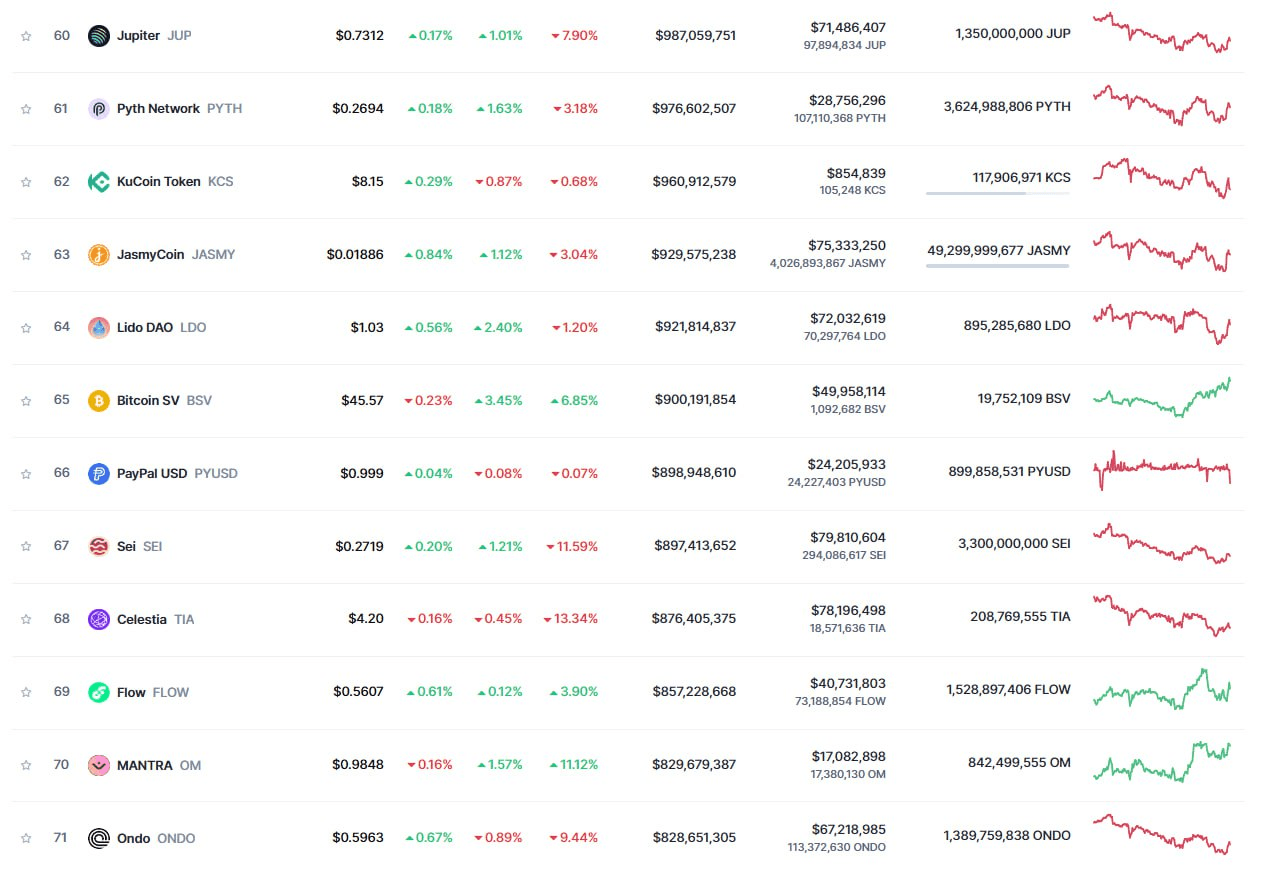Click the Celestia logo icon

click(x=99, y=620)
